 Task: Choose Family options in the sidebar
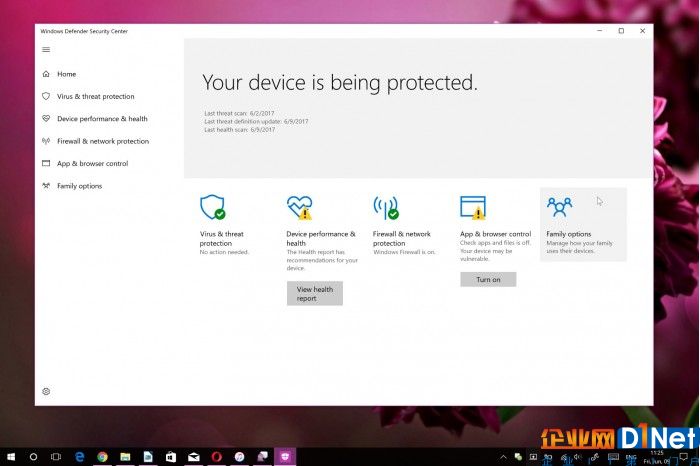pos(79,186)
